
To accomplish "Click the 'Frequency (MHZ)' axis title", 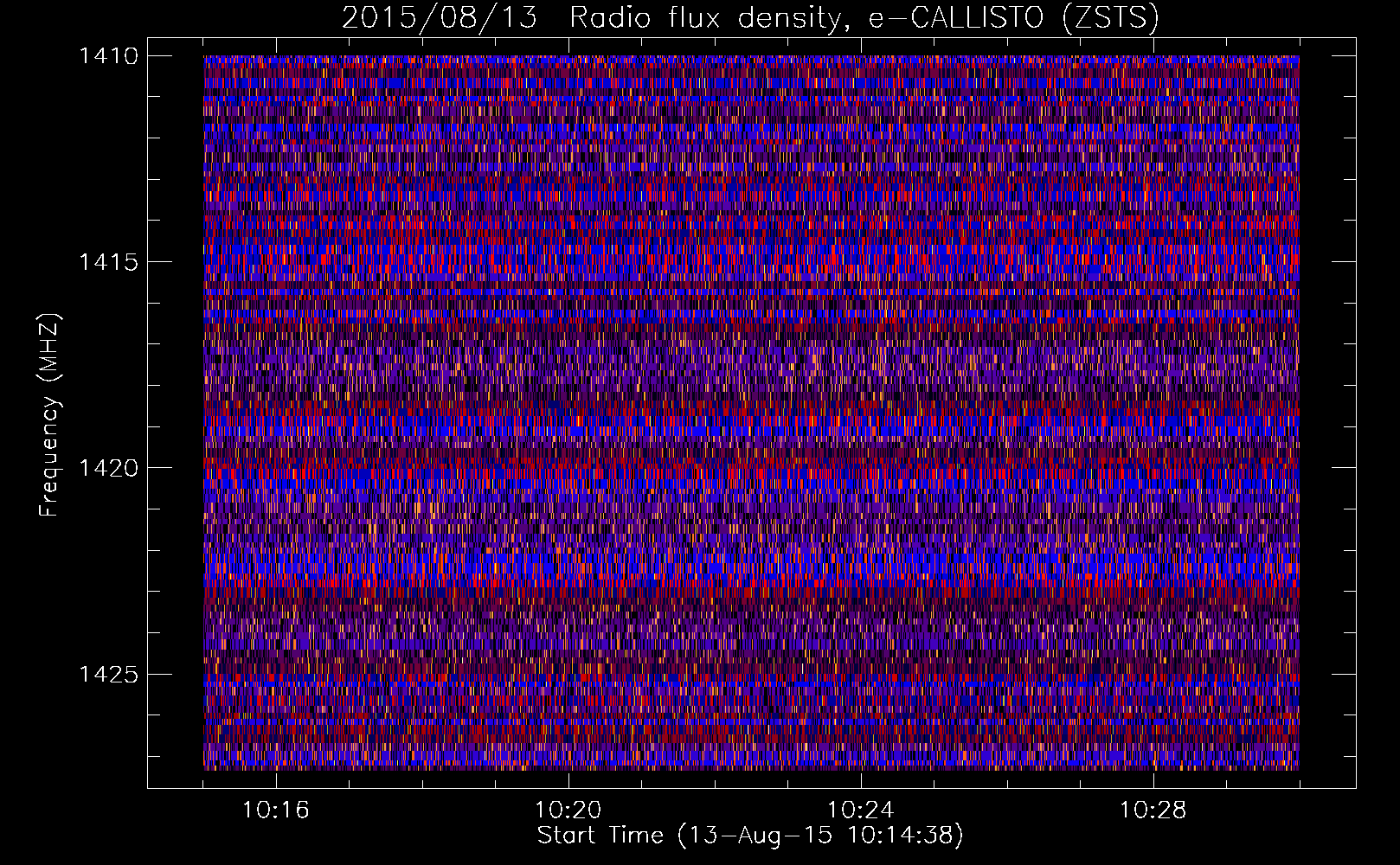I will click(x=49, y=414).
